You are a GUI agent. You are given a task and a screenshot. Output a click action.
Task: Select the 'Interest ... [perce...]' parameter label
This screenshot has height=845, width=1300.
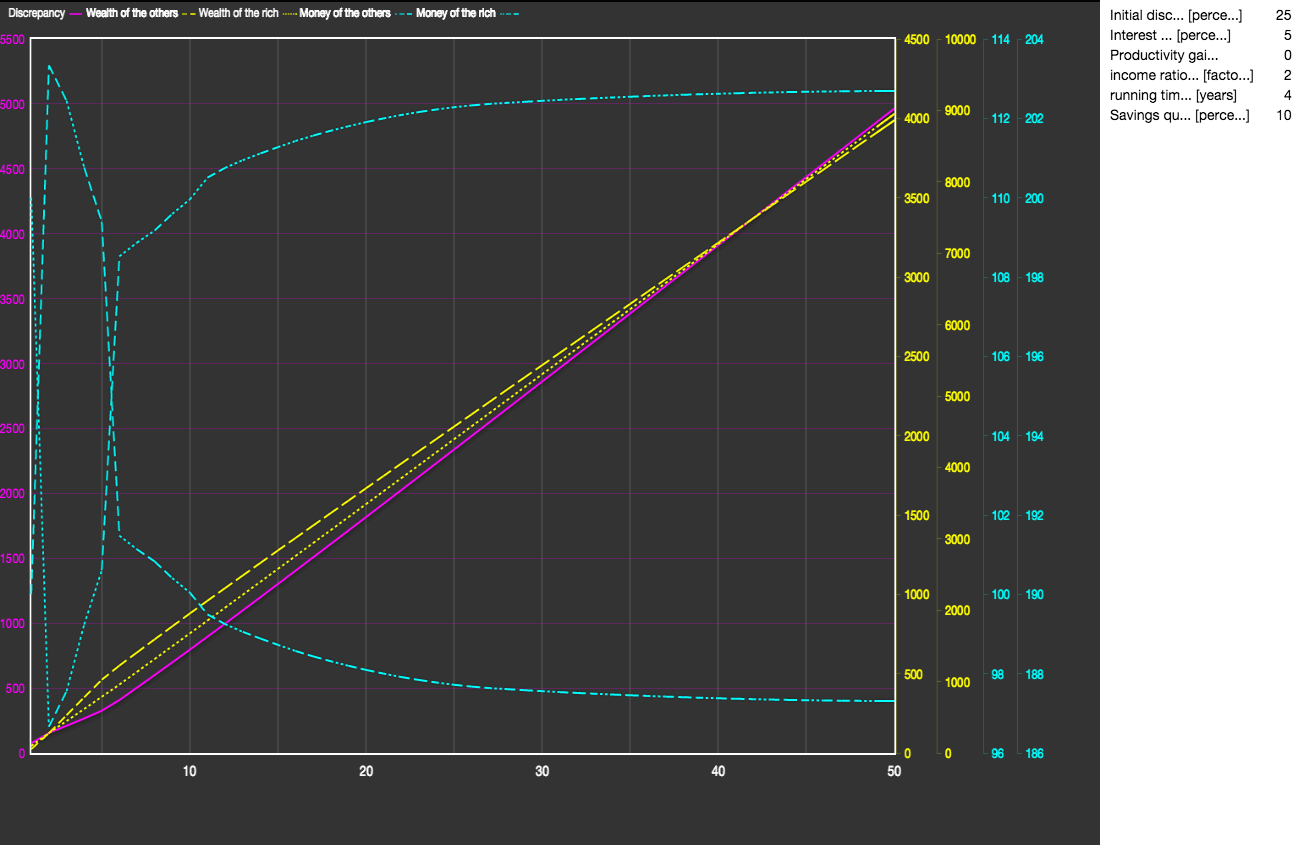coord(1170,35)
